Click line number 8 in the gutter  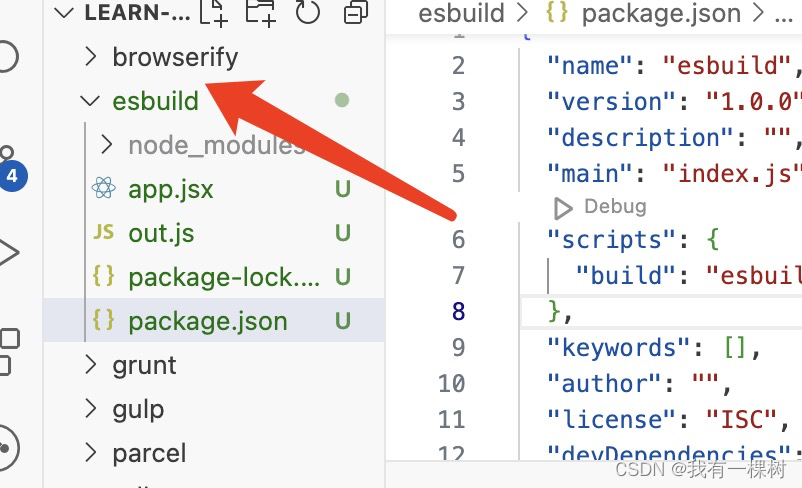click(458, 311)
